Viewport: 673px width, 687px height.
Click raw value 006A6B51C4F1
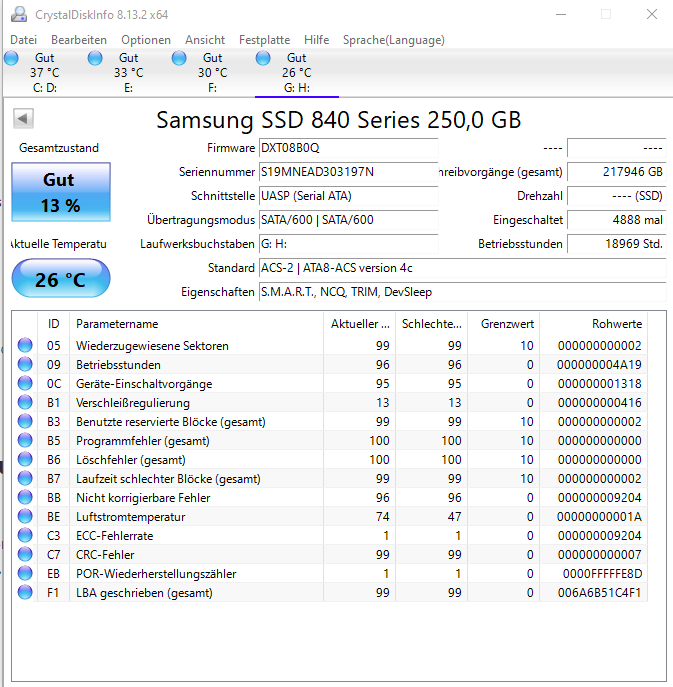(x=599, y=593)
